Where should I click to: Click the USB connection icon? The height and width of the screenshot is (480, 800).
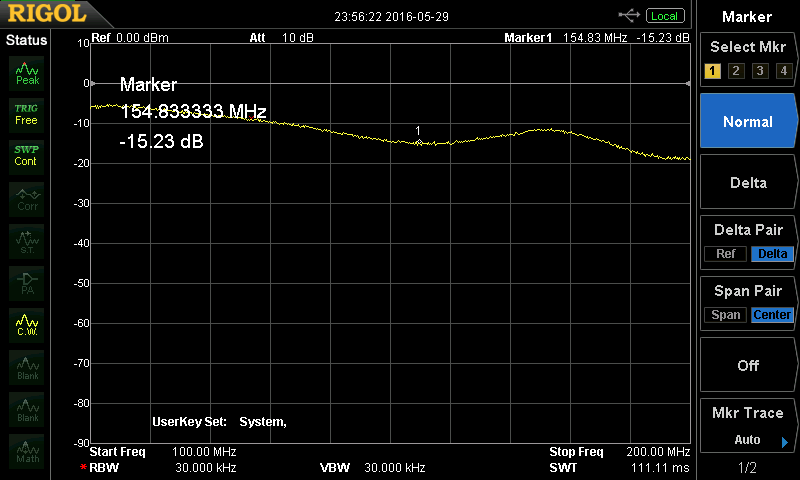(629, 15)
